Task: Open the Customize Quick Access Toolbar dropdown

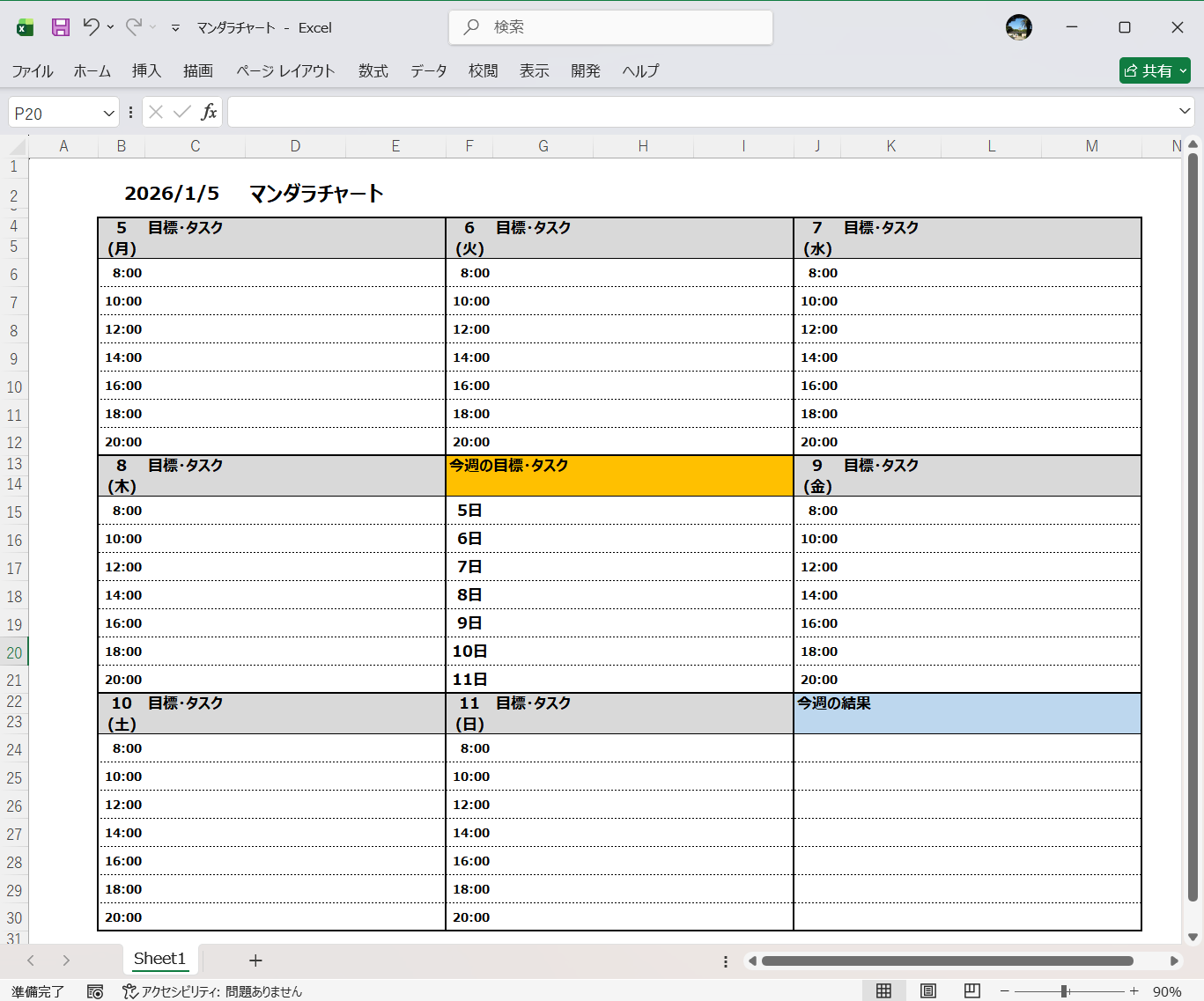Action: click(175, 28)
